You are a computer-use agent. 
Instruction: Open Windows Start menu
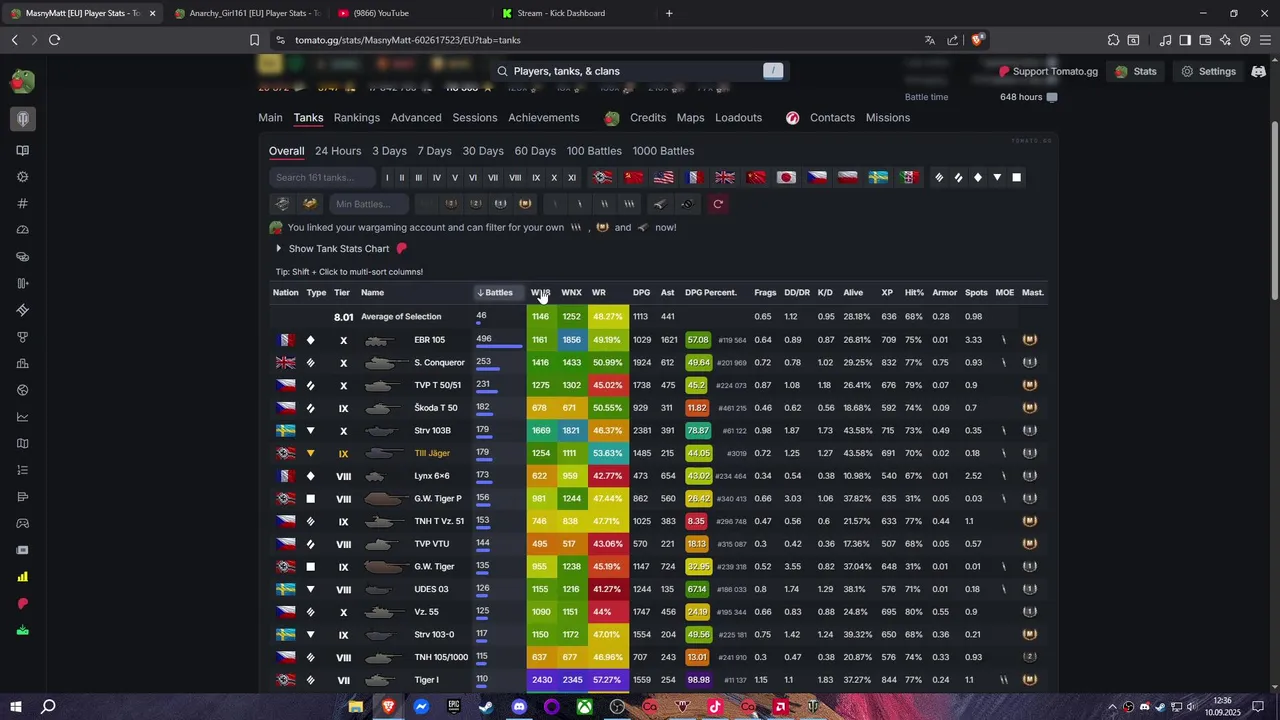click(x=16, y=707)
